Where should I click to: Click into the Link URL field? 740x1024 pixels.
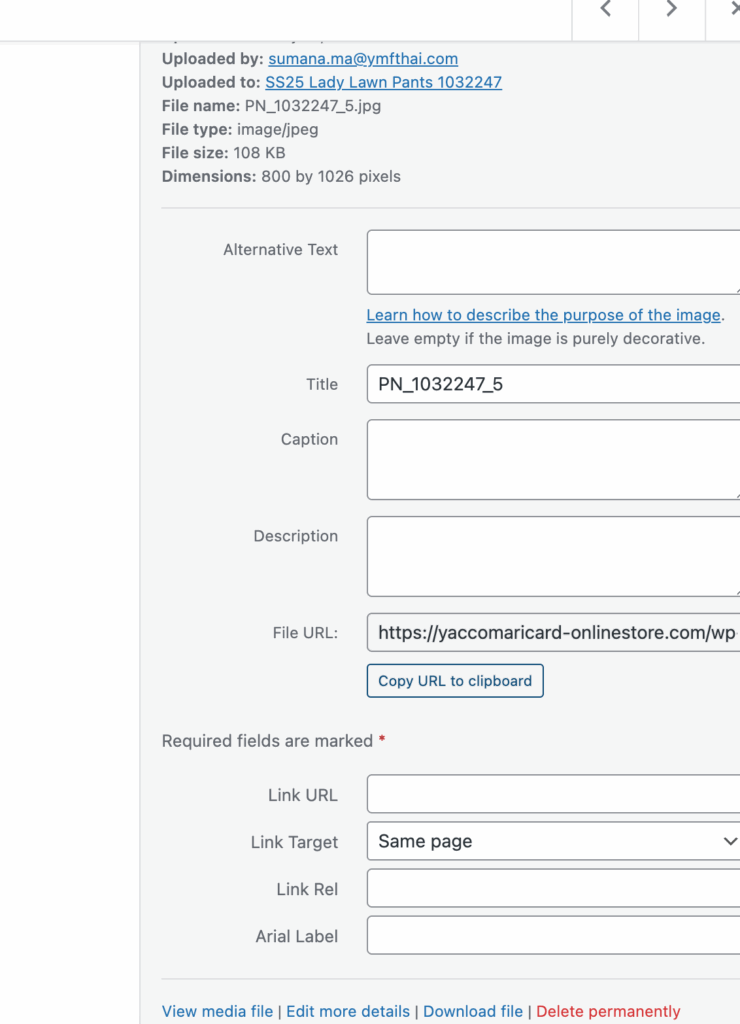[553, 795]
